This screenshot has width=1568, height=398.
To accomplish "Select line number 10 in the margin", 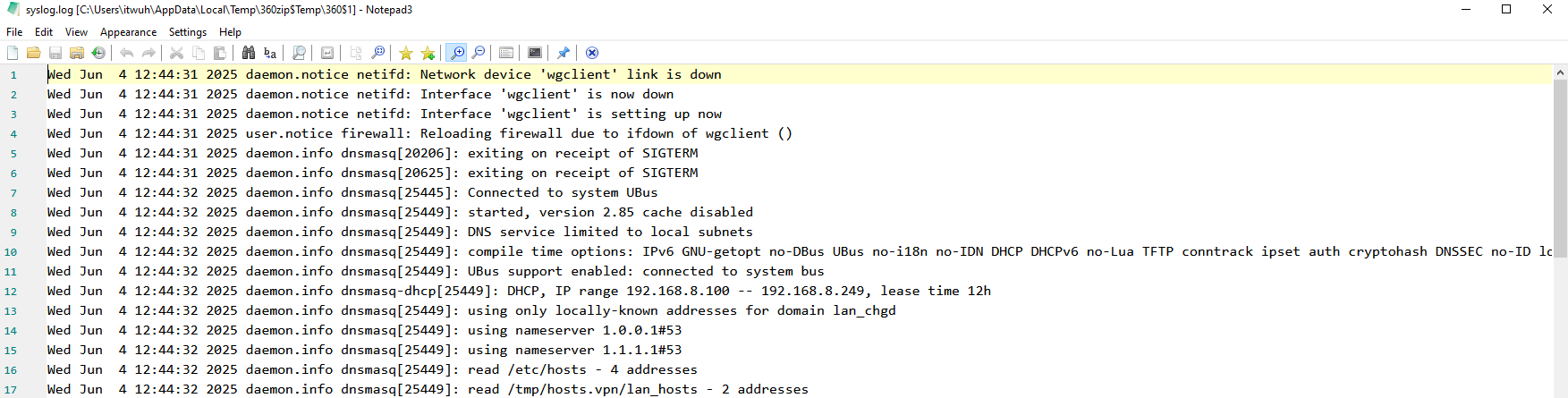I will coord(11,252).
